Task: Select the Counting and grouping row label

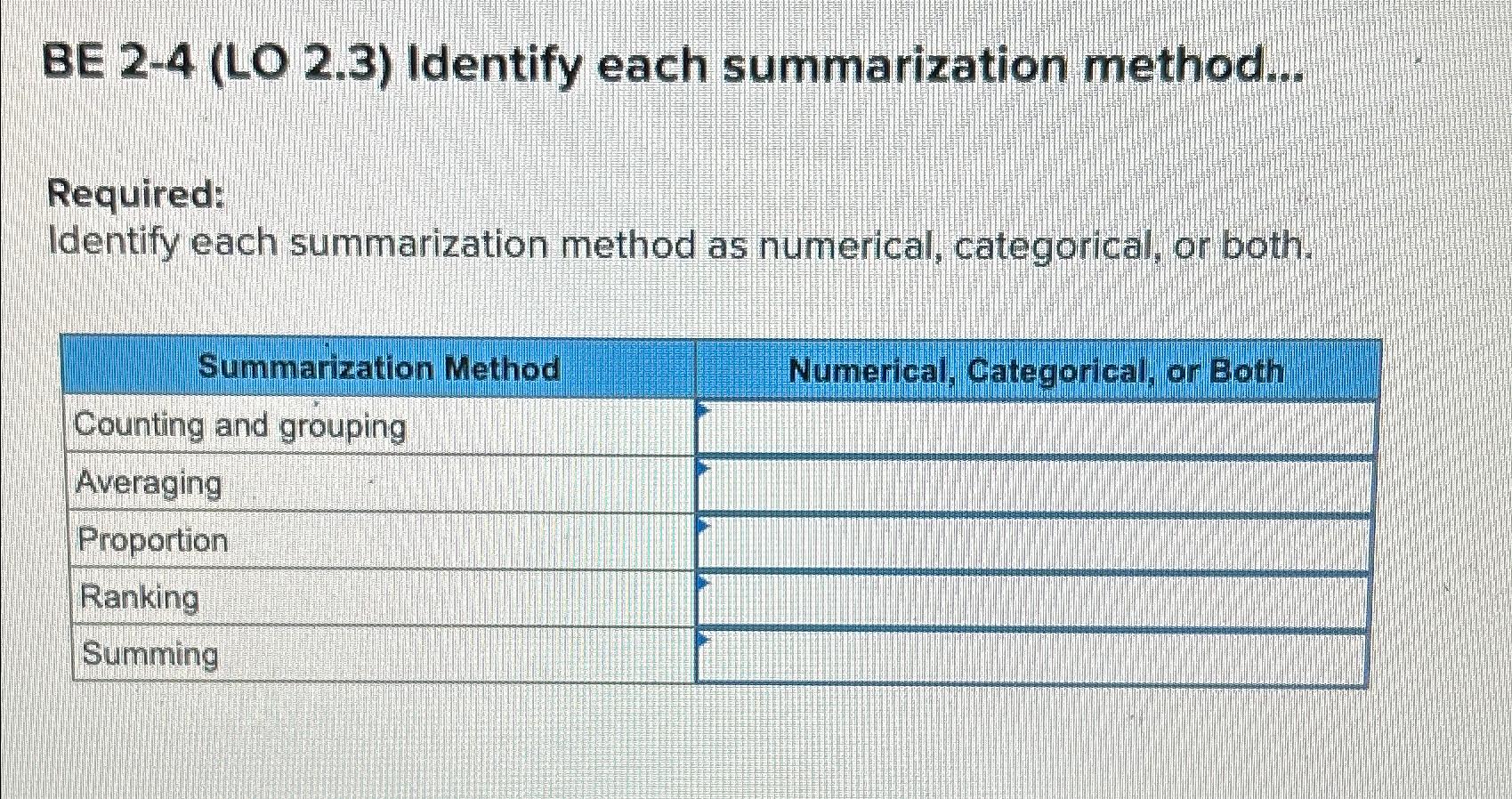Action: [240, 427]
